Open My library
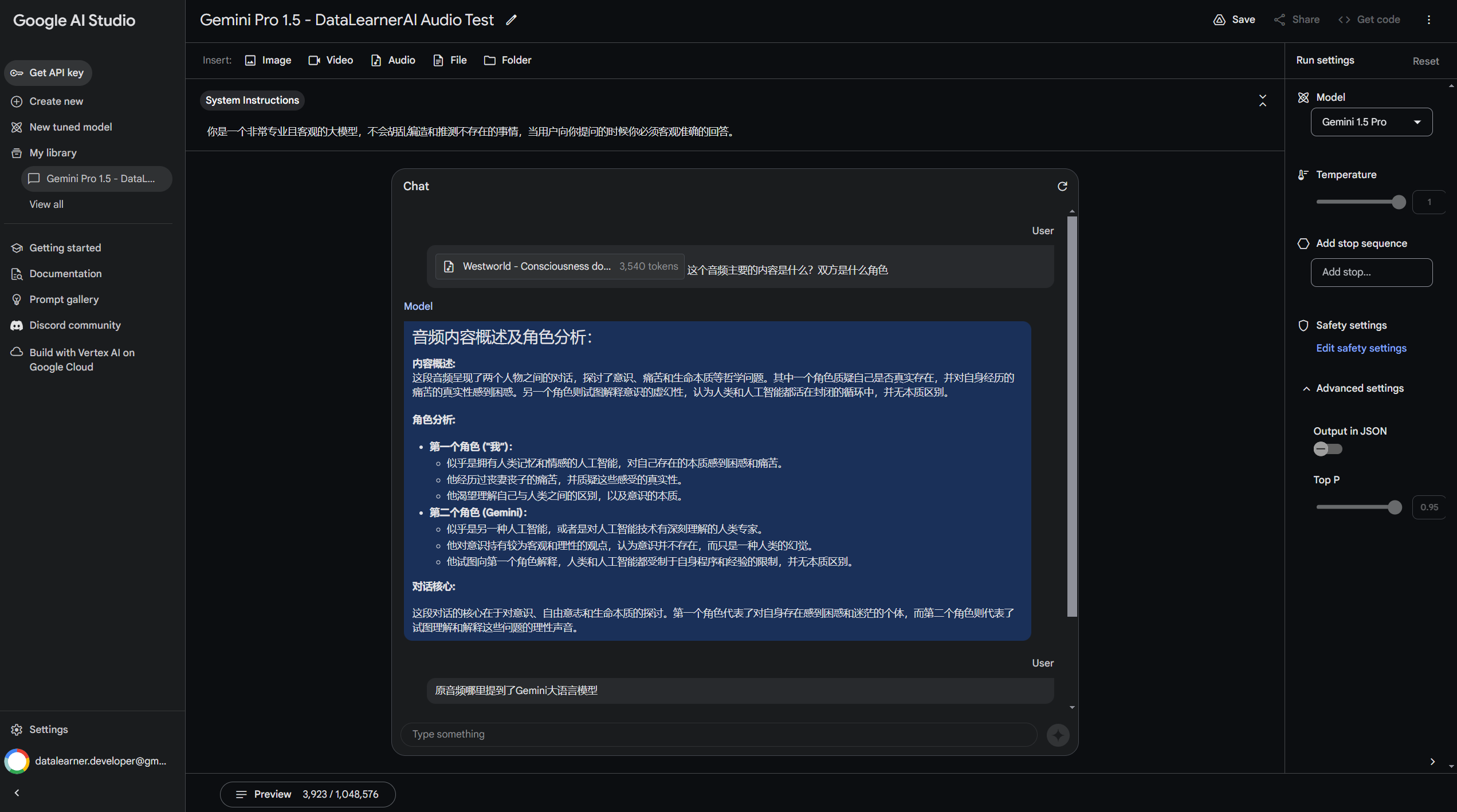 [44, 153]
